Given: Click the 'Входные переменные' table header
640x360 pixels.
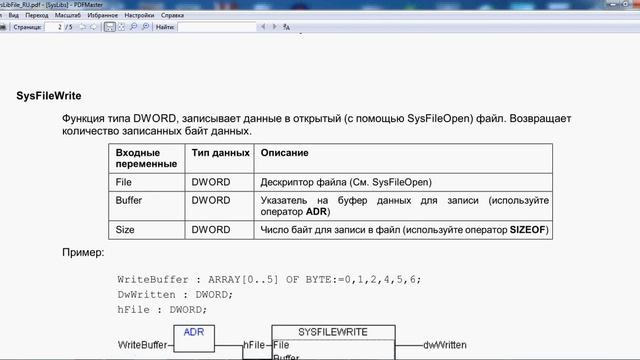Looking at the screenshot, I should [x=146, y=158].
